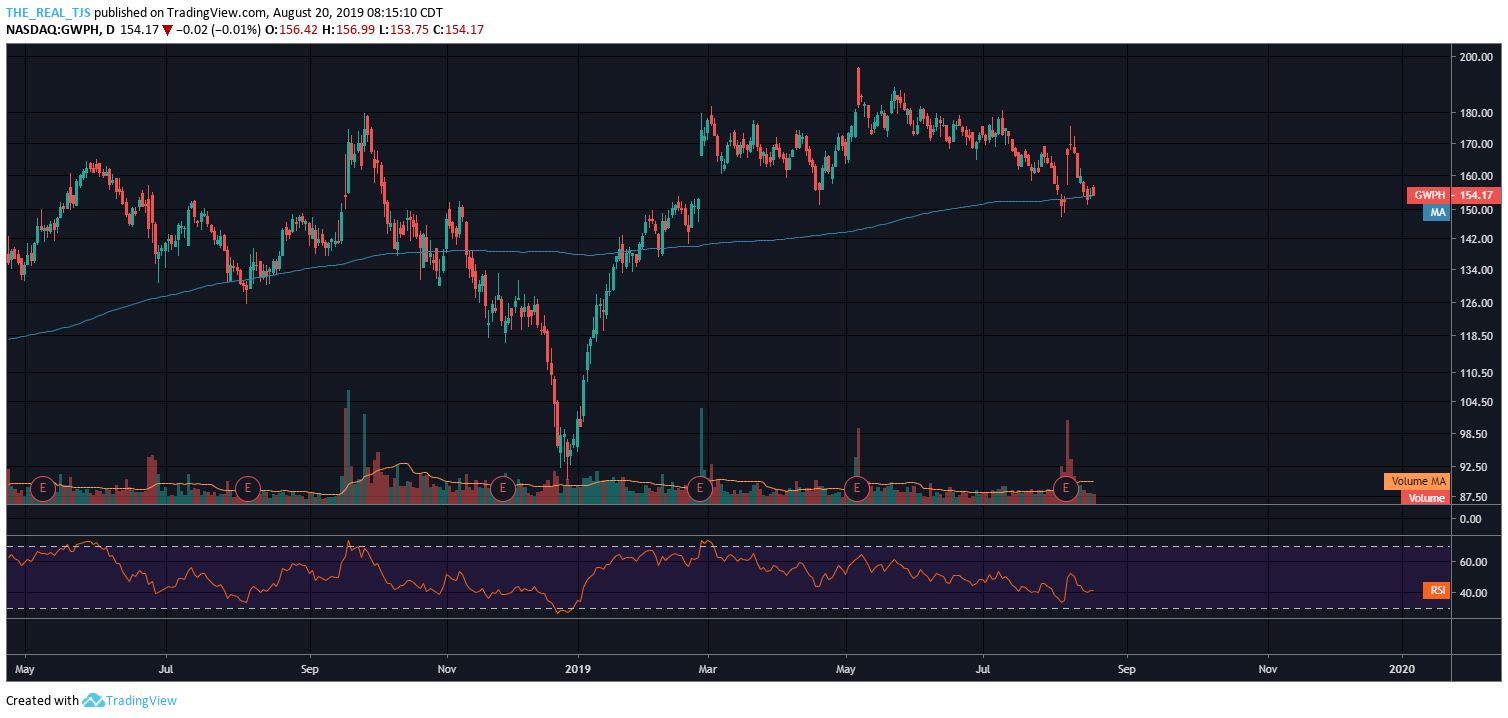
Task: Click the 92.50 price axis label
Action: 1476,467
